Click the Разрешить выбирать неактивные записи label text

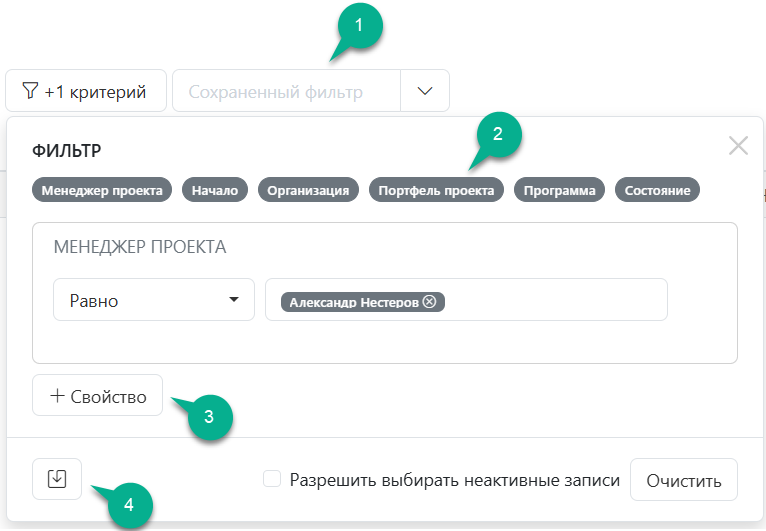(454, 481)
